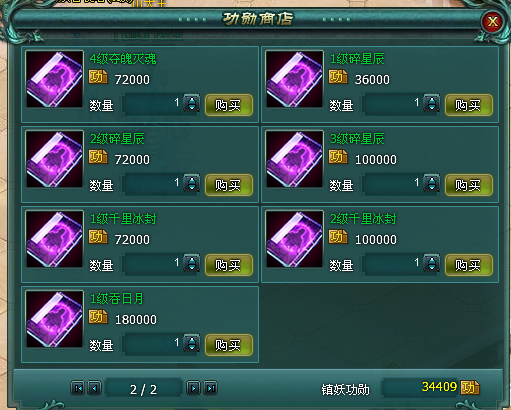Click the 2级千里冰封 skill book icon

tap(294, 239)
